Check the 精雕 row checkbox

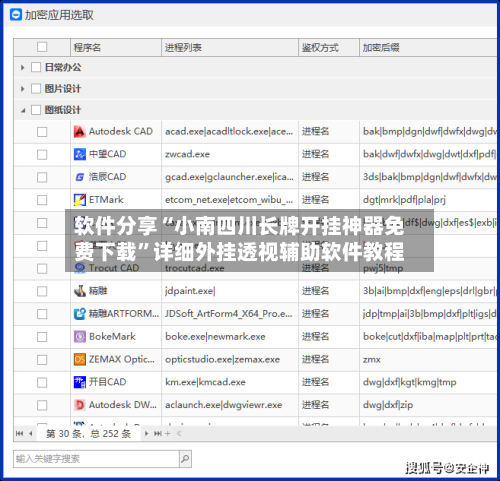click(x=42, y=291)
